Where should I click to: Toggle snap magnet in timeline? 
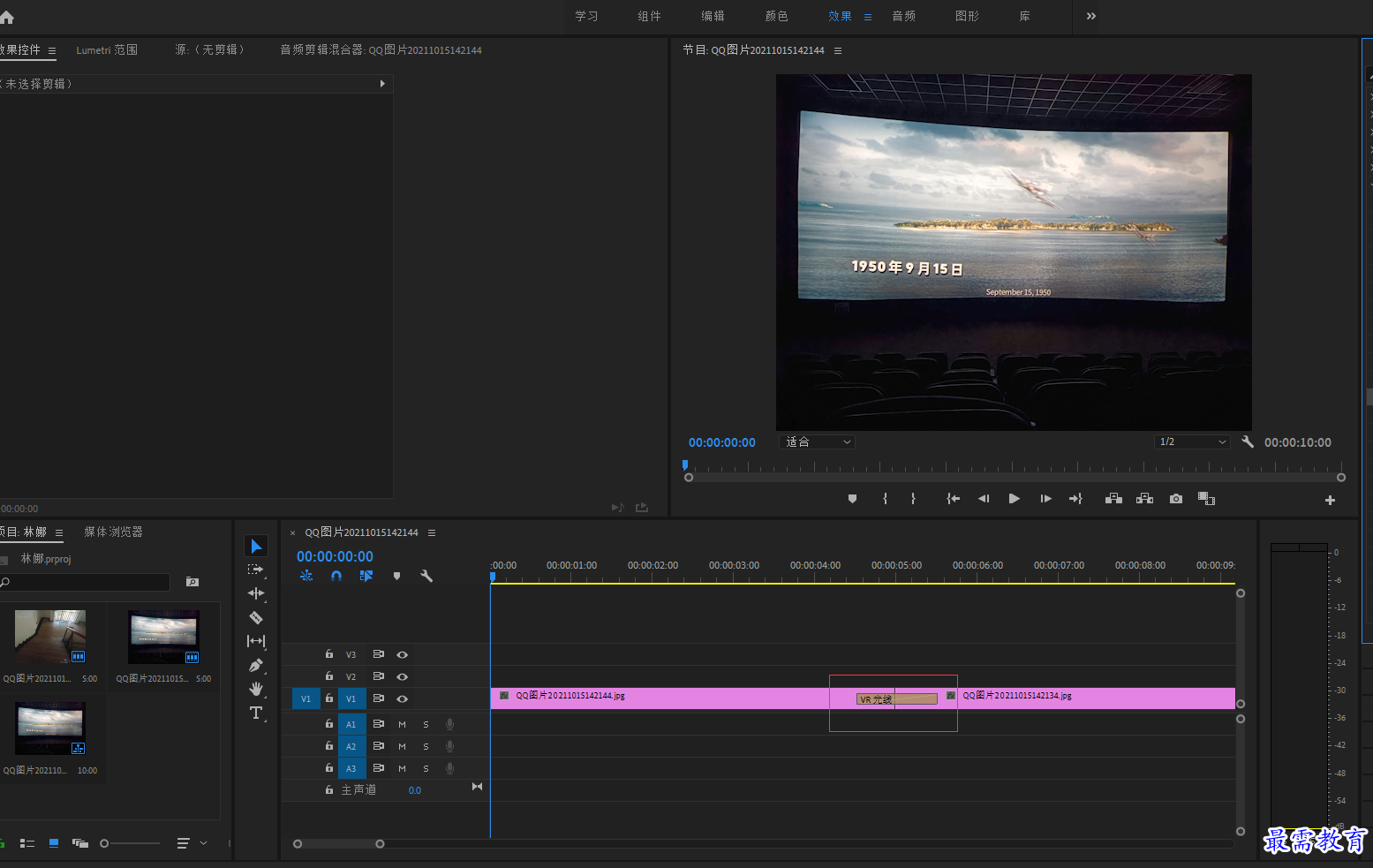coord(336,576)
